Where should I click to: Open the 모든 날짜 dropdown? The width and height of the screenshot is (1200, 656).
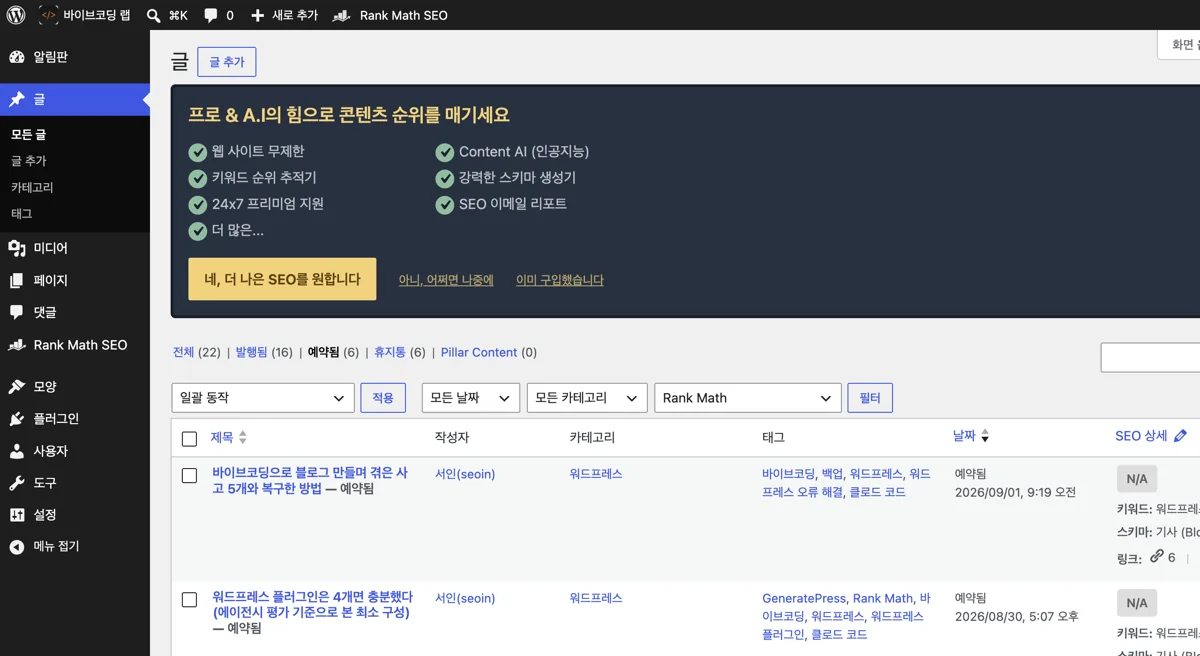pyautogui.click(x=471, y=398)
